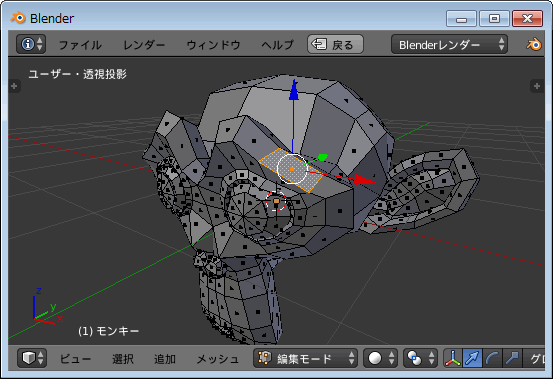Select the rotate manipulator arc icon
Image resolution: width=553 pixels, height=379 pixels.
point(492,358)
